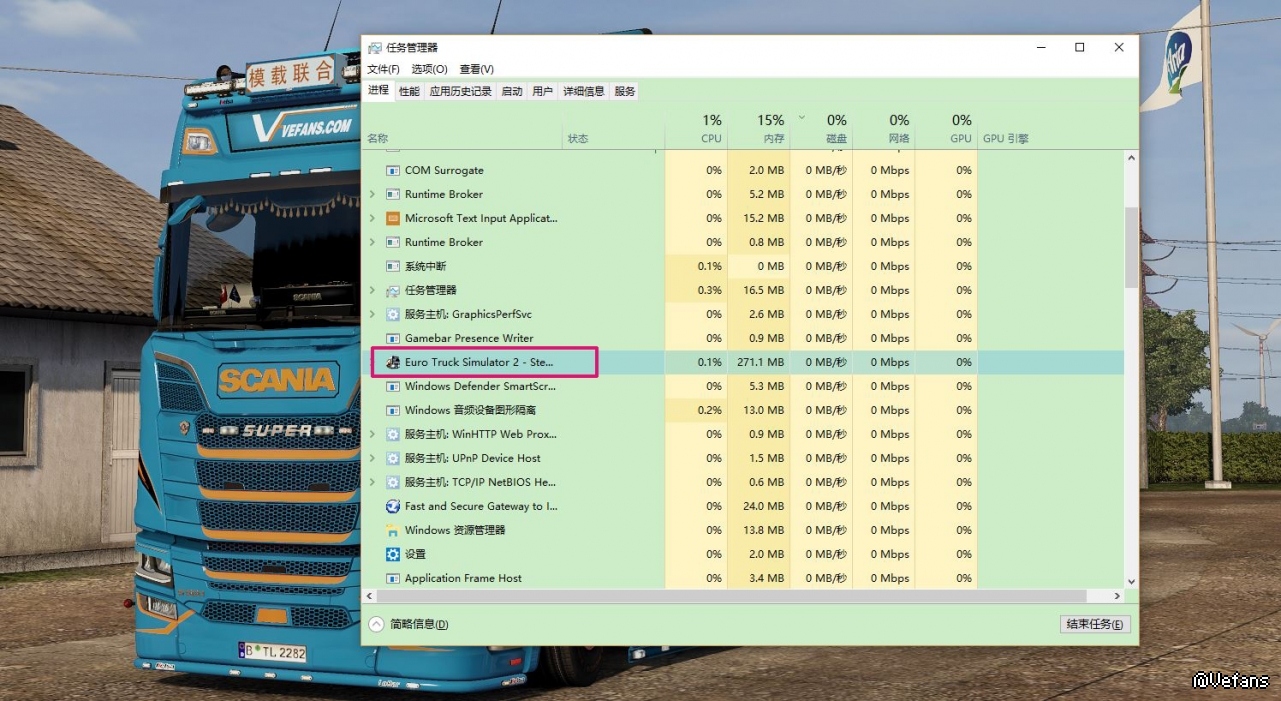Screen dimensions: 1281x701
Task: Click the Gamebar Presence Writer icon
Action: click(x=393, y=338)
